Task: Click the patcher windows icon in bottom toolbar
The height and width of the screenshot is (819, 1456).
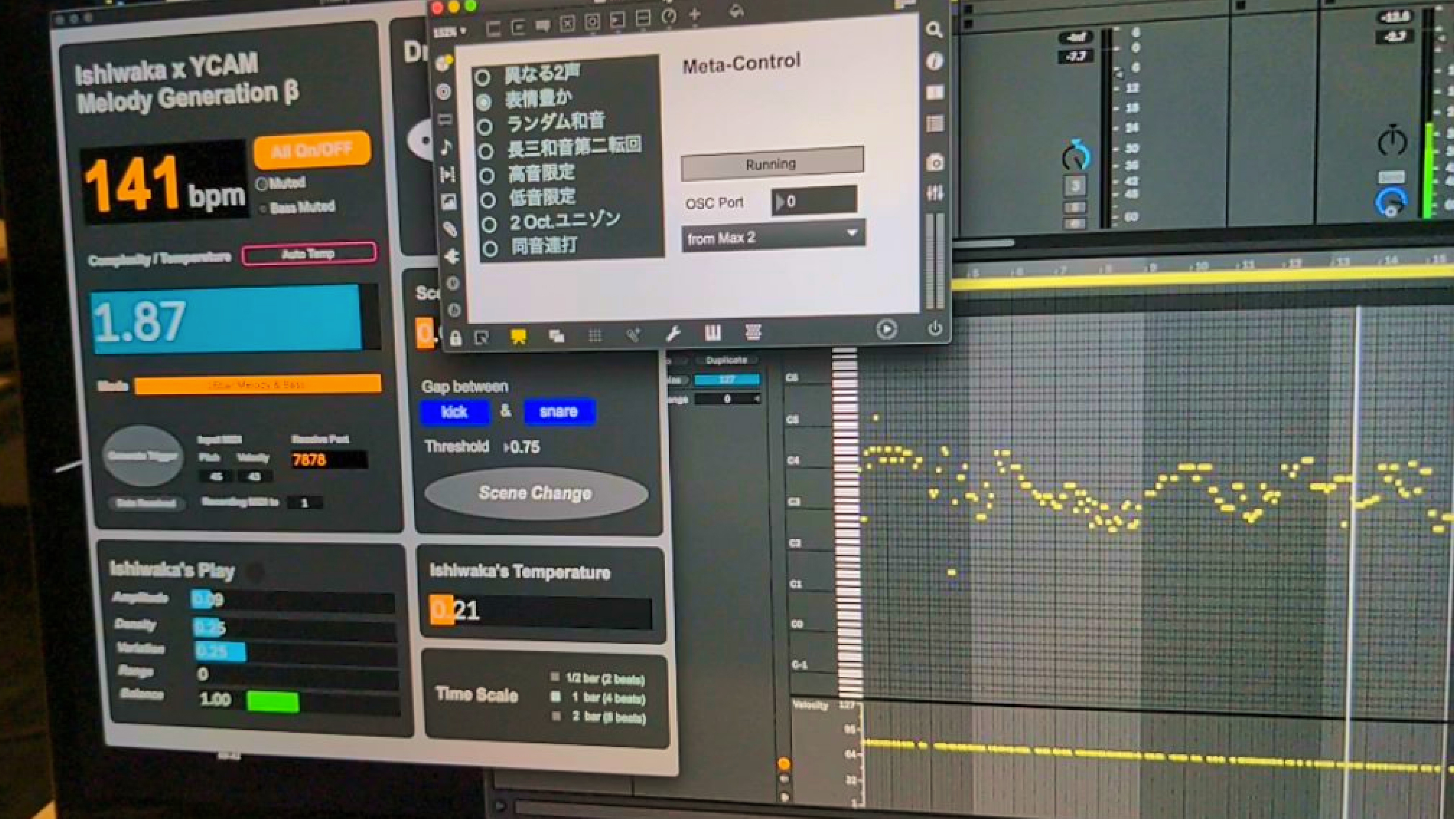Action: [x=557, y=336]
